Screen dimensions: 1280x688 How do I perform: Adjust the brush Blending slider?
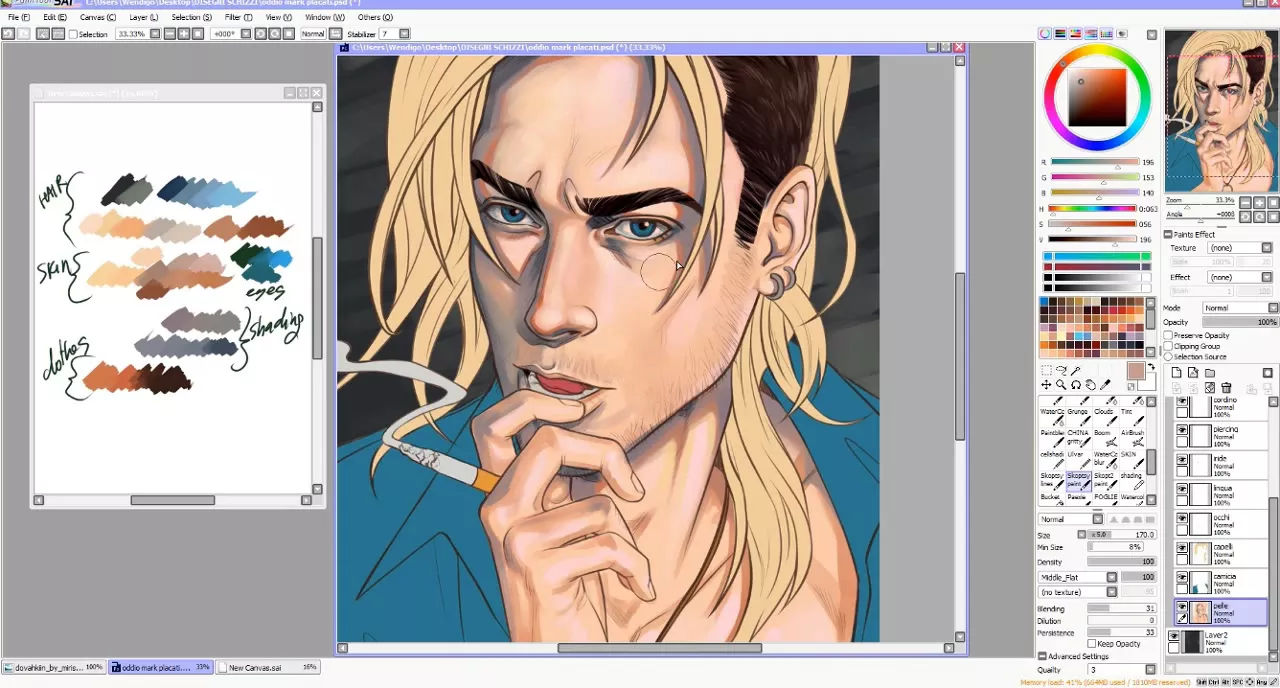point(1120,608)
